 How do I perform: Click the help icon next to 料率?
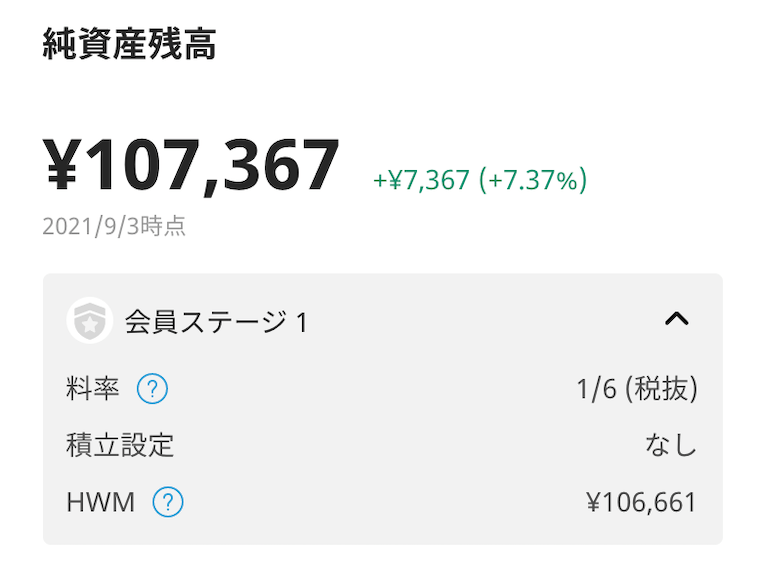click(152, 389)
